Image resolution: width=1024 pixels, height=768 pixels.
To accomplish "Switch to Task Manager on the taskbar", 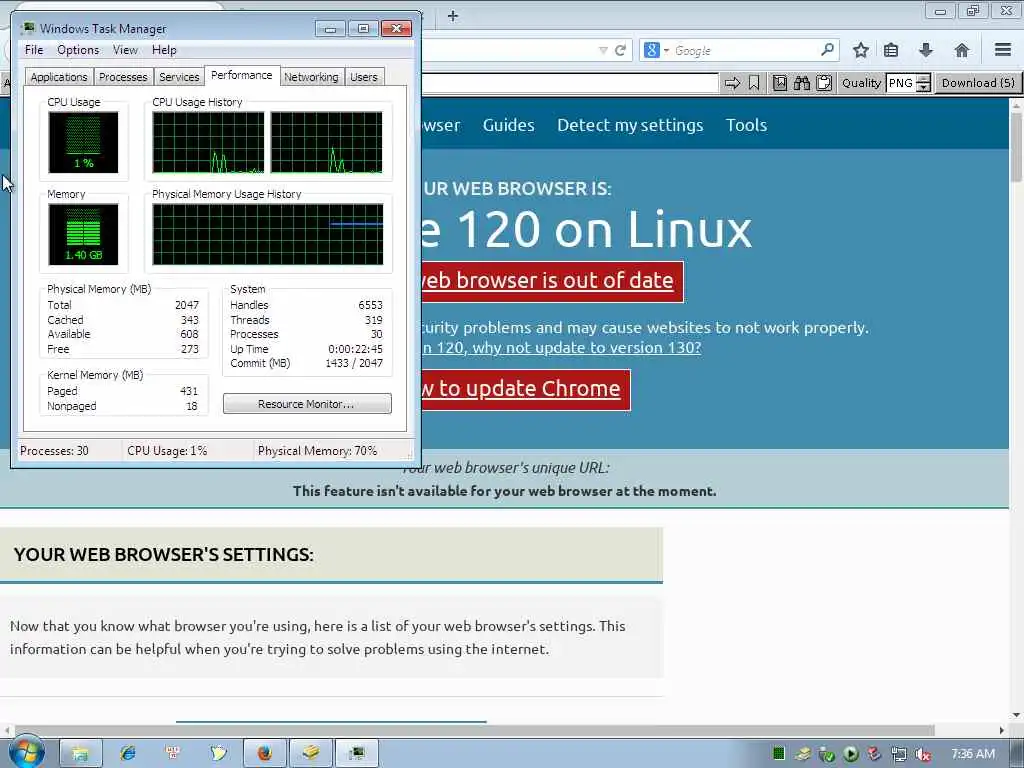I will (x=357, y=754).
